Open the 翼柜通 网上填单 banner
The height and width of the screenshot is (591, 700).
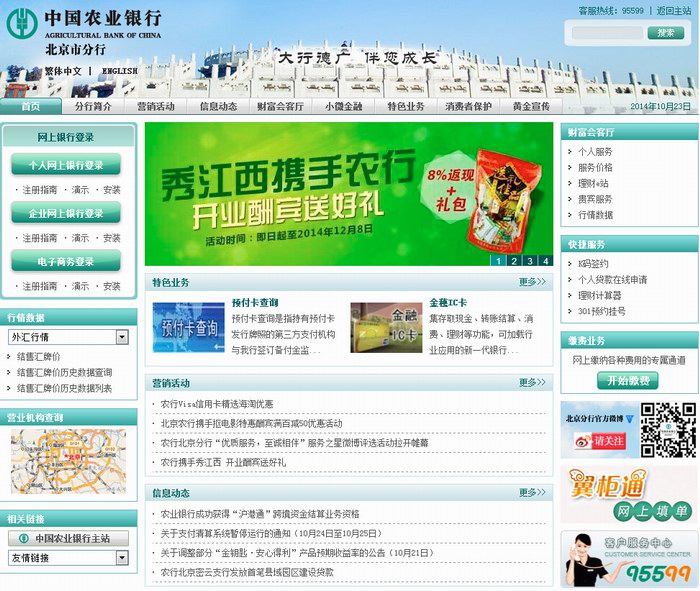pos(629,495)
